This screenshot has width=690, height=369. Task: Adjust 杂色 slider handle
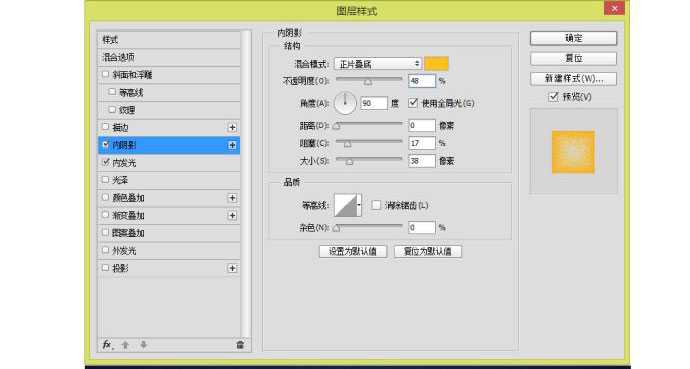(x=337, y=228)
